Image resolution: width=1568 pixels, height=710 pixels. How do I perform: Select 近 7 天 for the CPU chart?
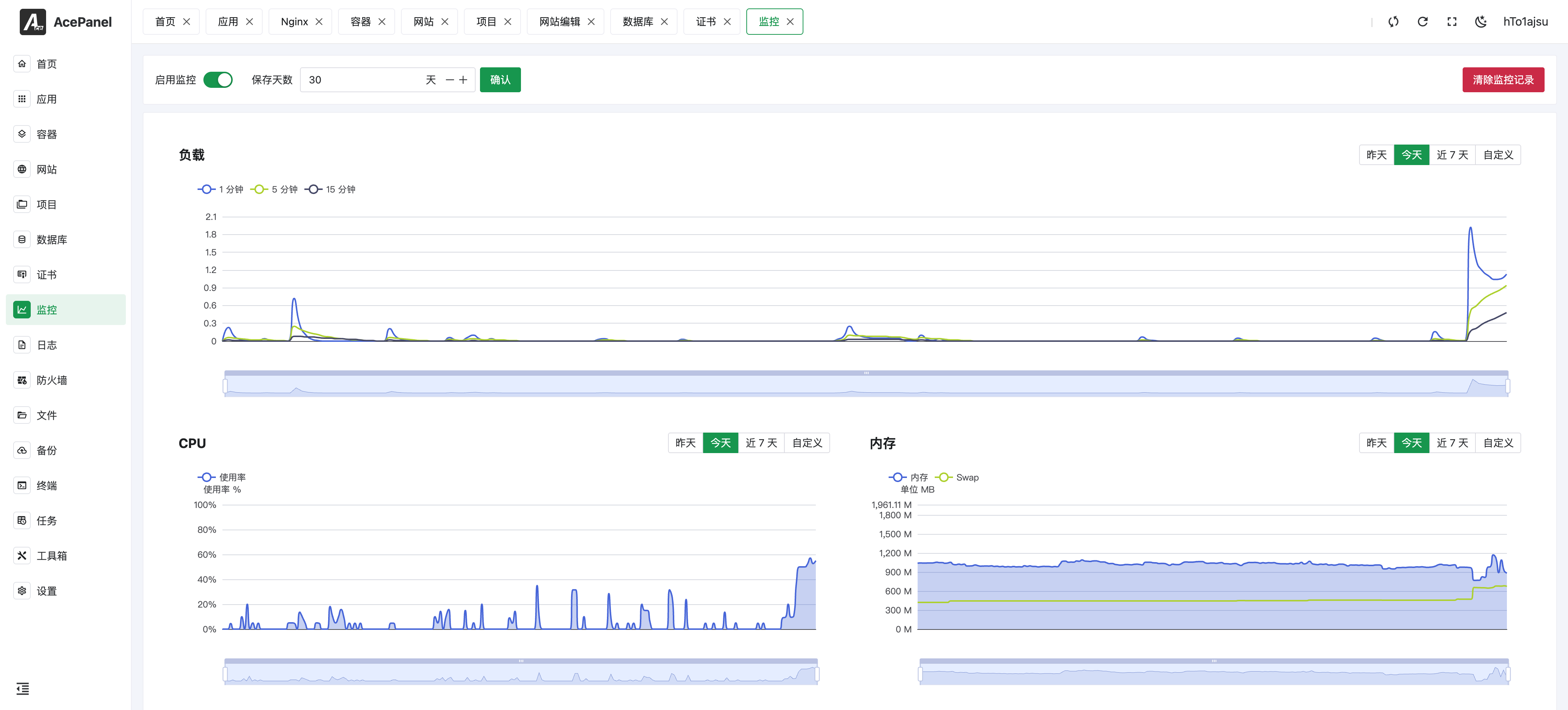click(761, 443)
